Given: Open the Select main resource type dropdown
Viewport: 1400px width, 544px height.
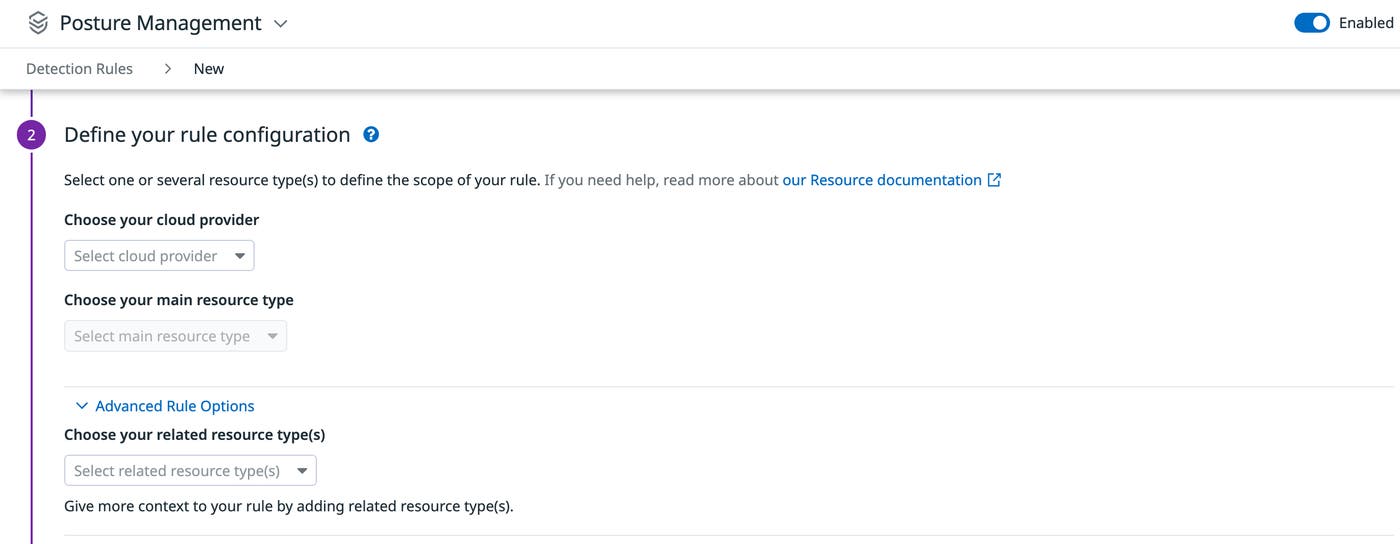Looking at the screenshot, I should tap(175, 336).
